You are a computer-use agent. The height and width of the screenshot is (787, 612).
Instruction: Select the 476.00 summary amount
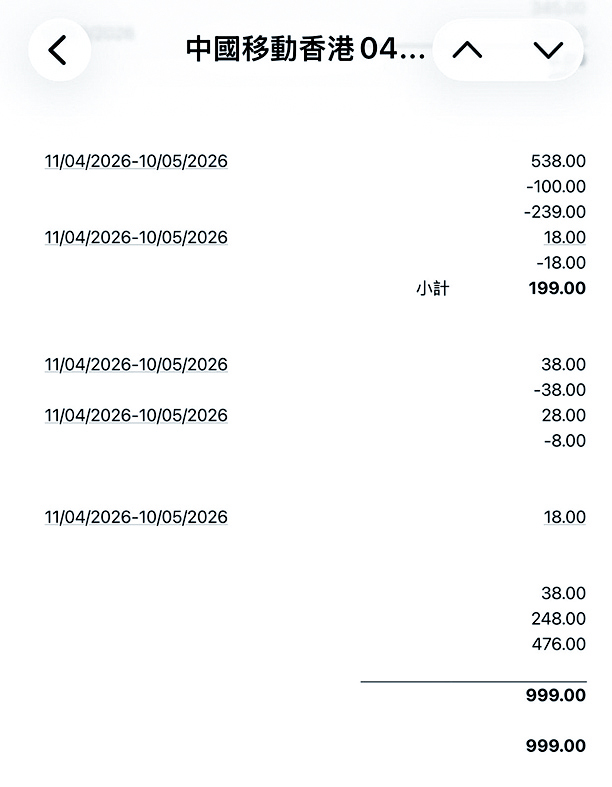[x=559, y=645]
